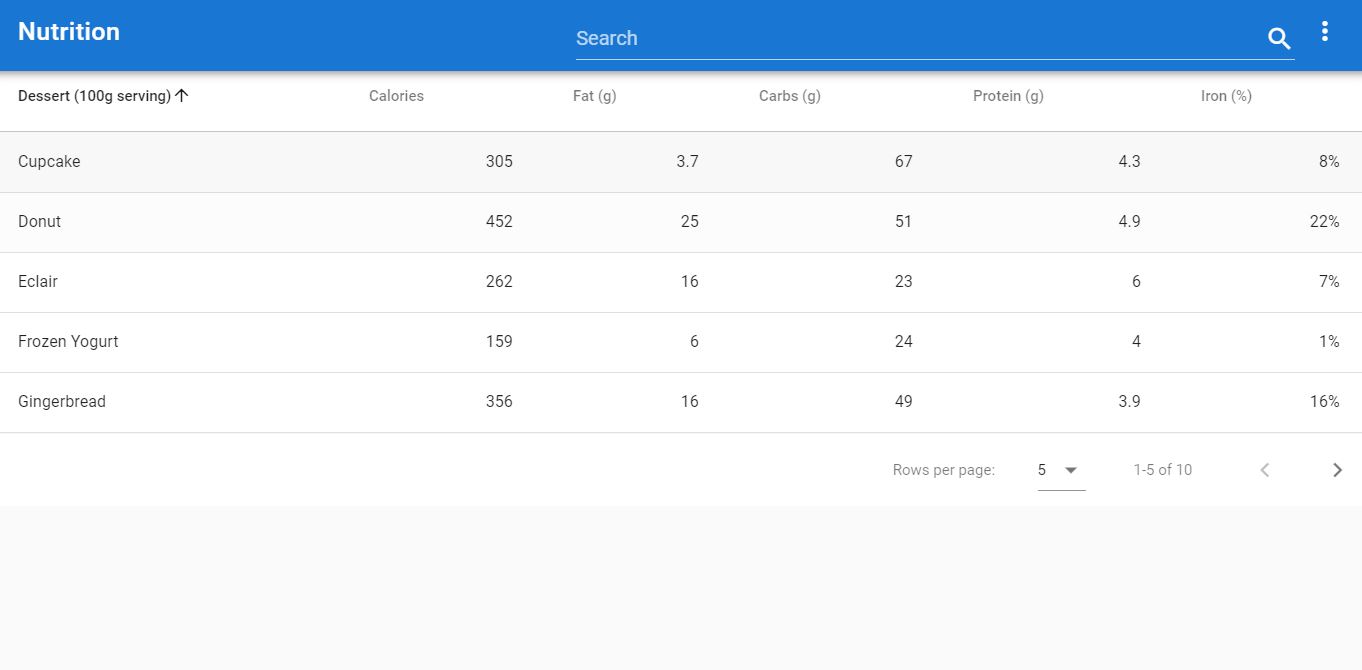Click the next page chevron arrow
Screen dimensions: 1362x670
tap(1337, 469)
